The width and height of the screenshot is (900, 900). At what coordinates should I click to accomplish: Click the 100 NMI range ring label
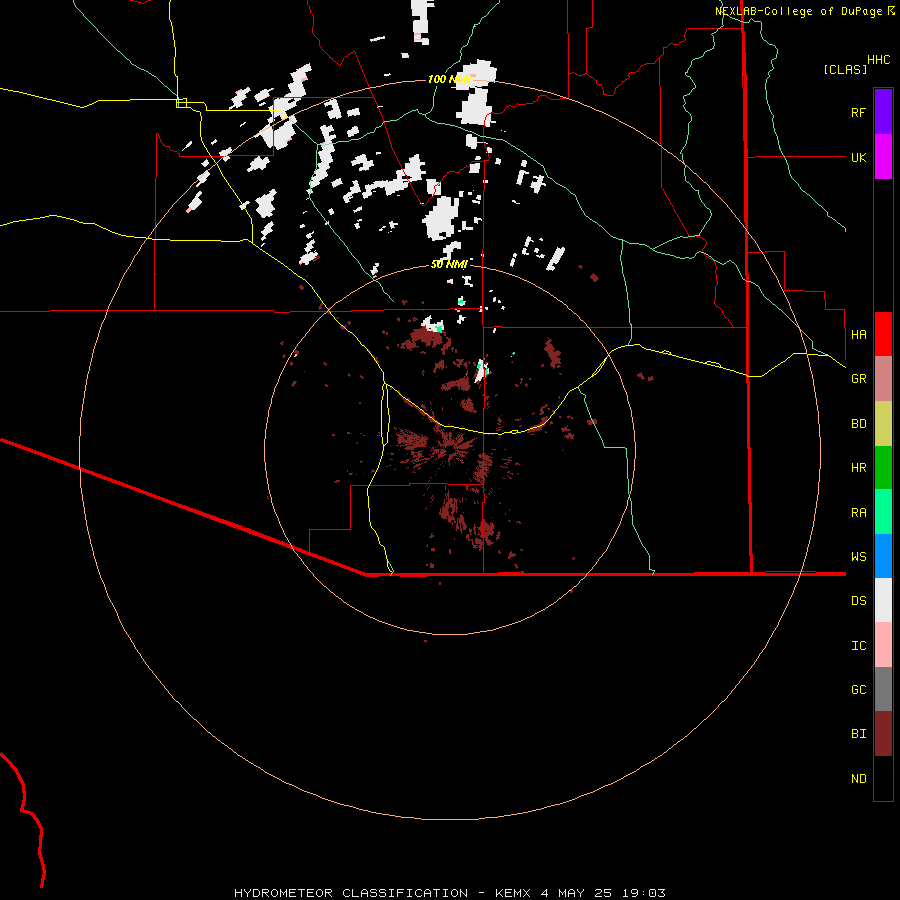pos(449,79)
